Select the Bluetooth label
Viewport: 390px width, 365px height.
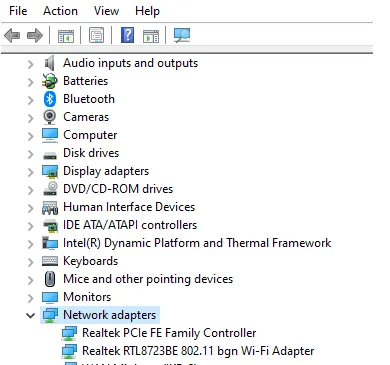click(89, 99)
